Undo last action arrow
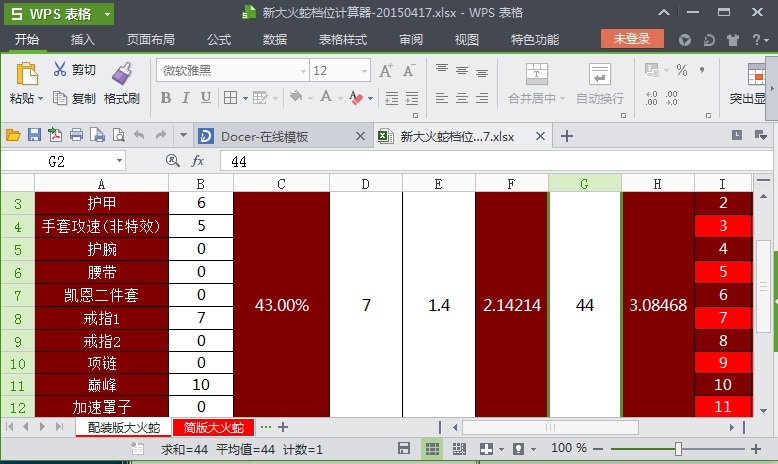Screen dimensions: 778x464 tap(139, 135)
